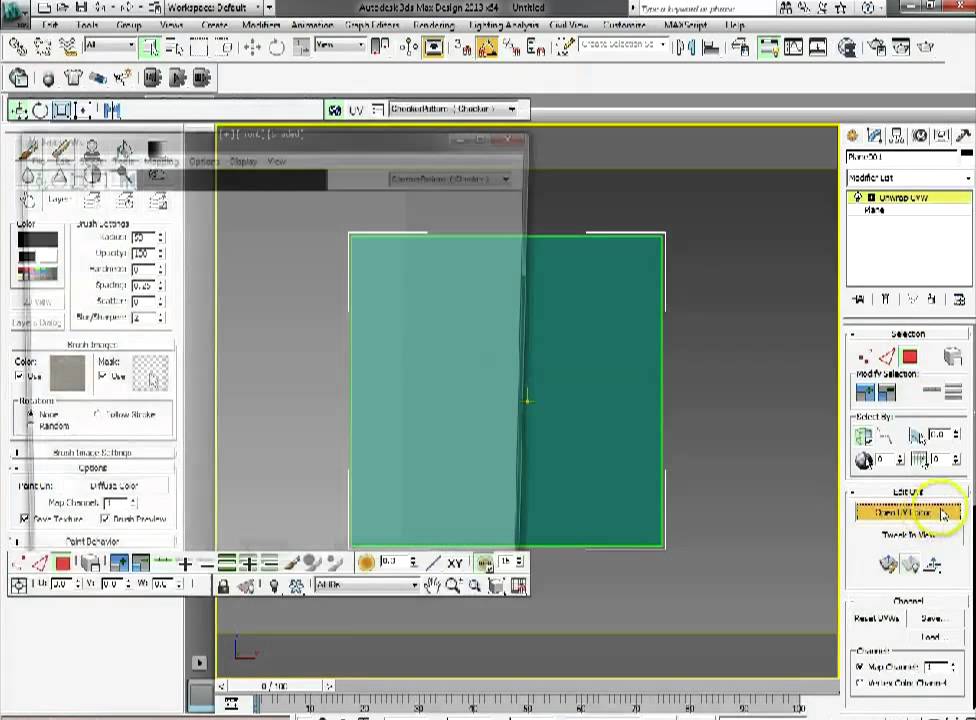The width and height of the screenshot is (976, 720).
Task: Click the UV editor lock selection padlock
Action: [x=223, y=586]
